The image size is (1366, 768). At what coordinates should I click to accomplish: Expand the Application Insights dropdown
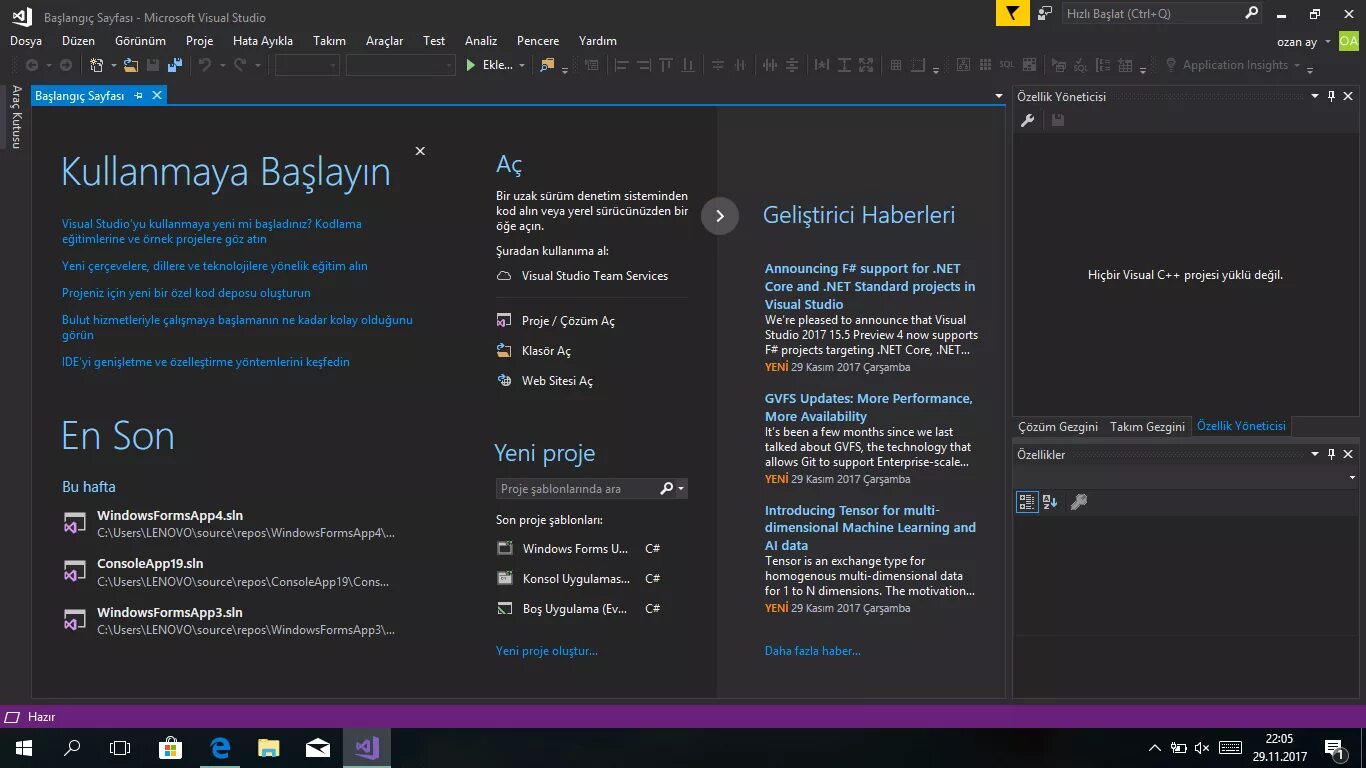[x=1297, y=65]
